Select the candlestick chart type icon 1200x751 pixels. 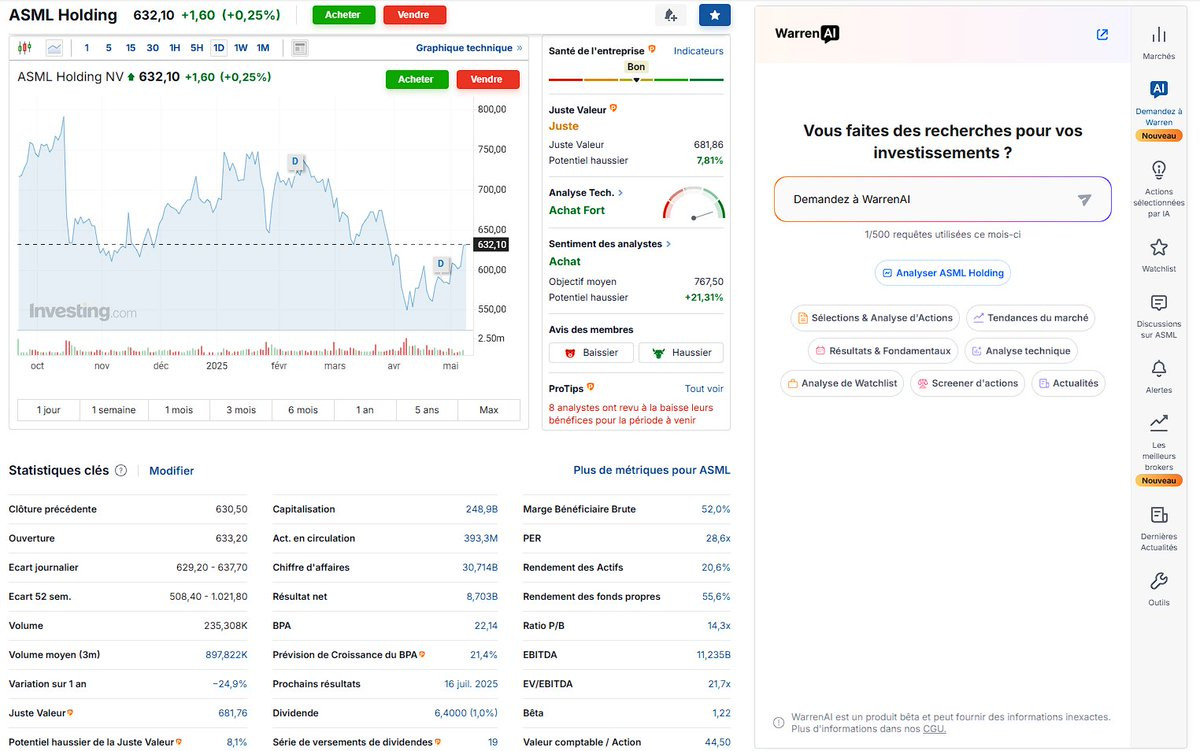(x=26, y=48)
